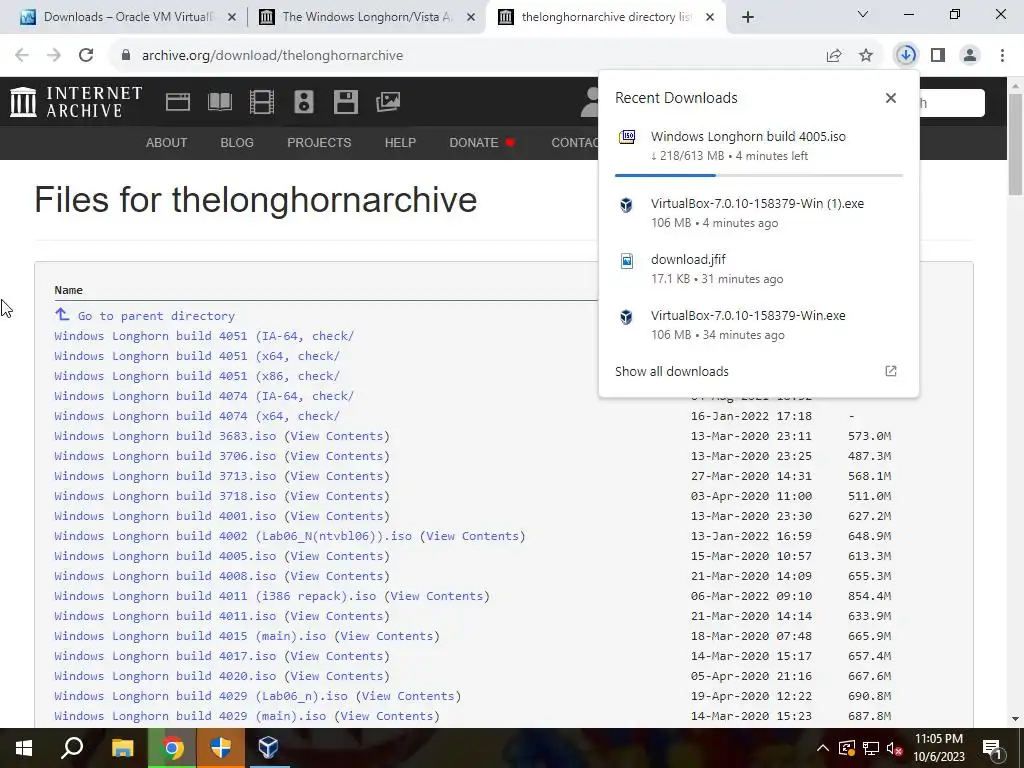1024x768 pixels.
Task: View Contents of build 4020.iso
Action: (x=336, y=676)
